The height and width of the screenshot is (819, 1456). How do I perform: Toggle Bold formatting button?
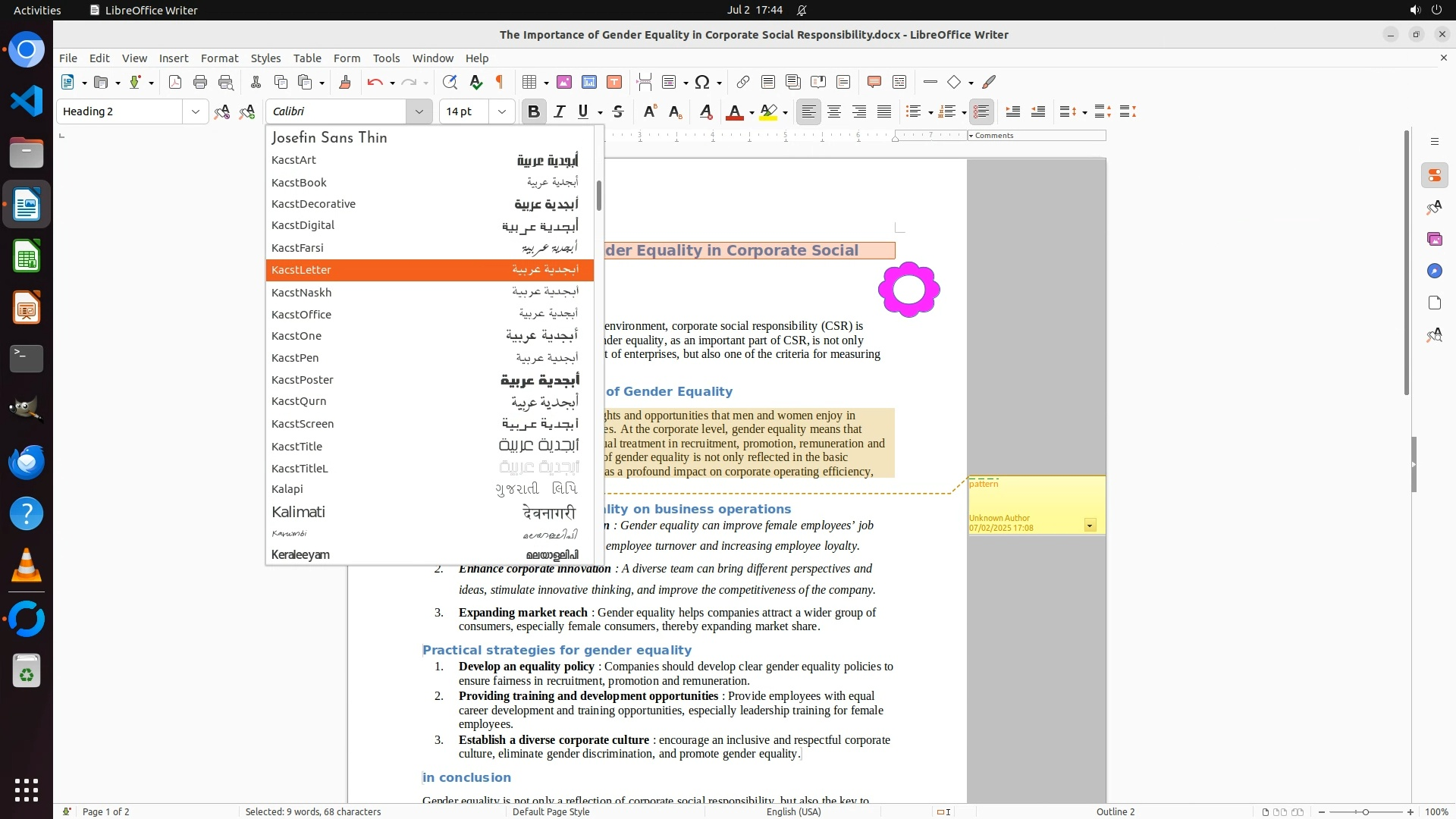[533, 111]
